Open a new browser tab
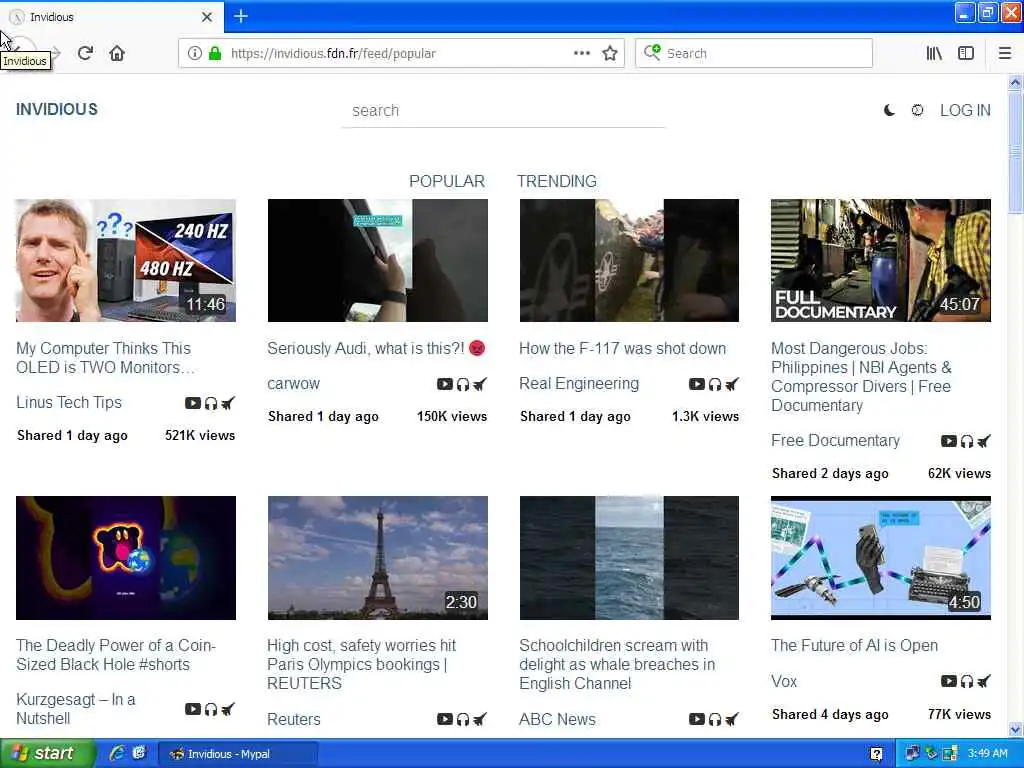This screenshot has width=1024, height=768. pyautogui.click(x=240, y=16)
